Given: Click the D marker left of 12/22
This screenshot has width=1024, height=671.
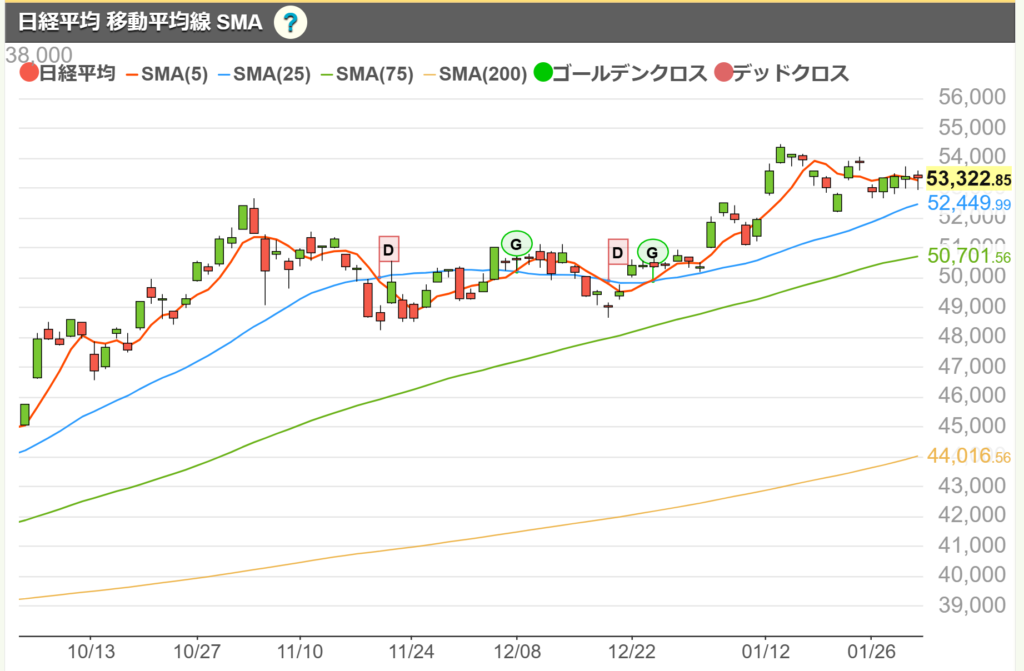Looking at the screenshot, I should [x=617, y=252].
